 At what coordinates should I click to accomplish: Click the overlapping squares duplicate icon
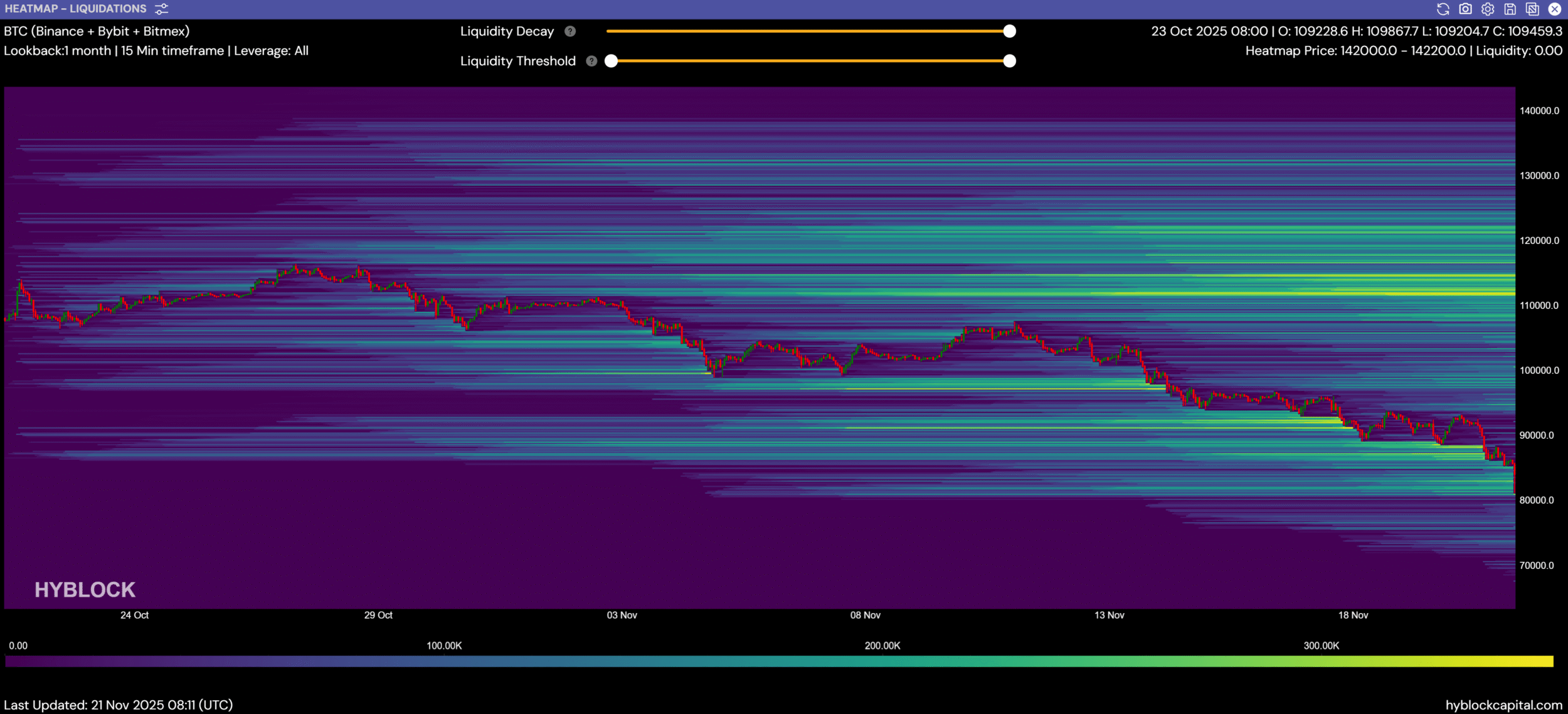pyautogui.click(x=1532, y=9)
